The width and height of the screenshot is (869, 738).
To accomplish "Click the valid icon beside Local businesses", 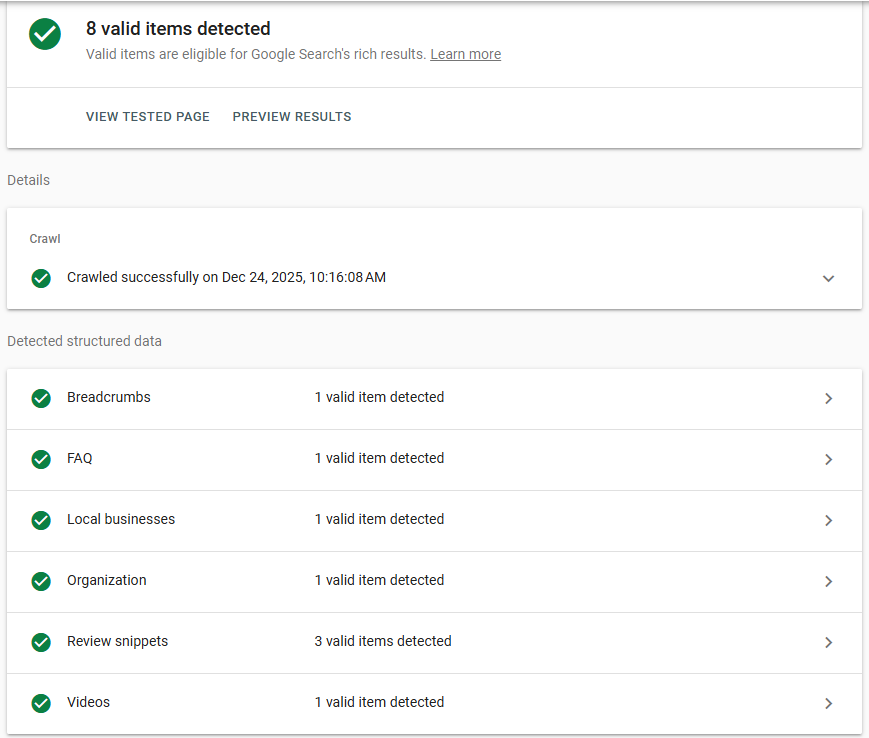I will [x=41, y=520].
